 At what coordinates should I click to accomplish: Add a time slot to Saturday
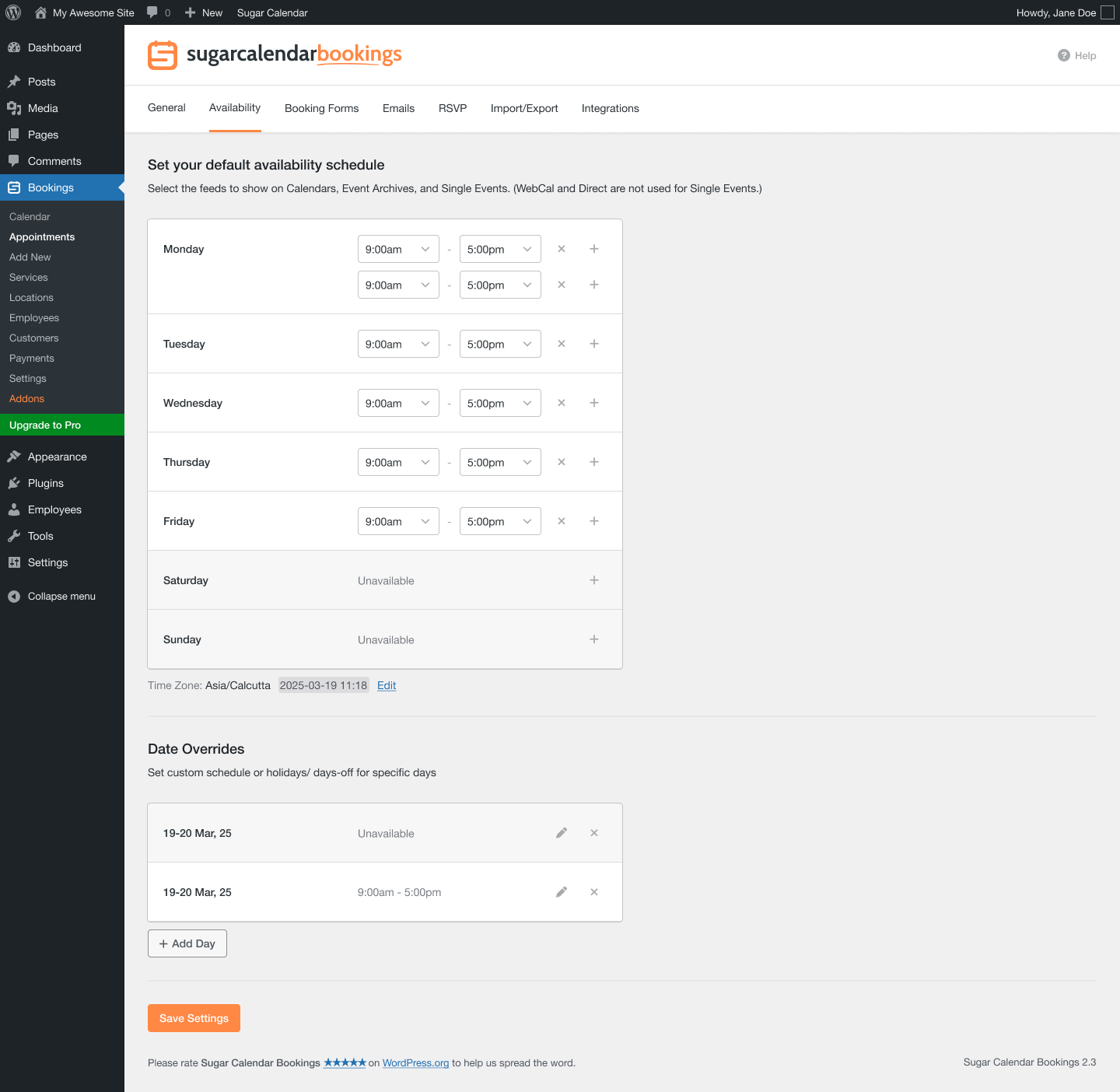click(594, 579)
